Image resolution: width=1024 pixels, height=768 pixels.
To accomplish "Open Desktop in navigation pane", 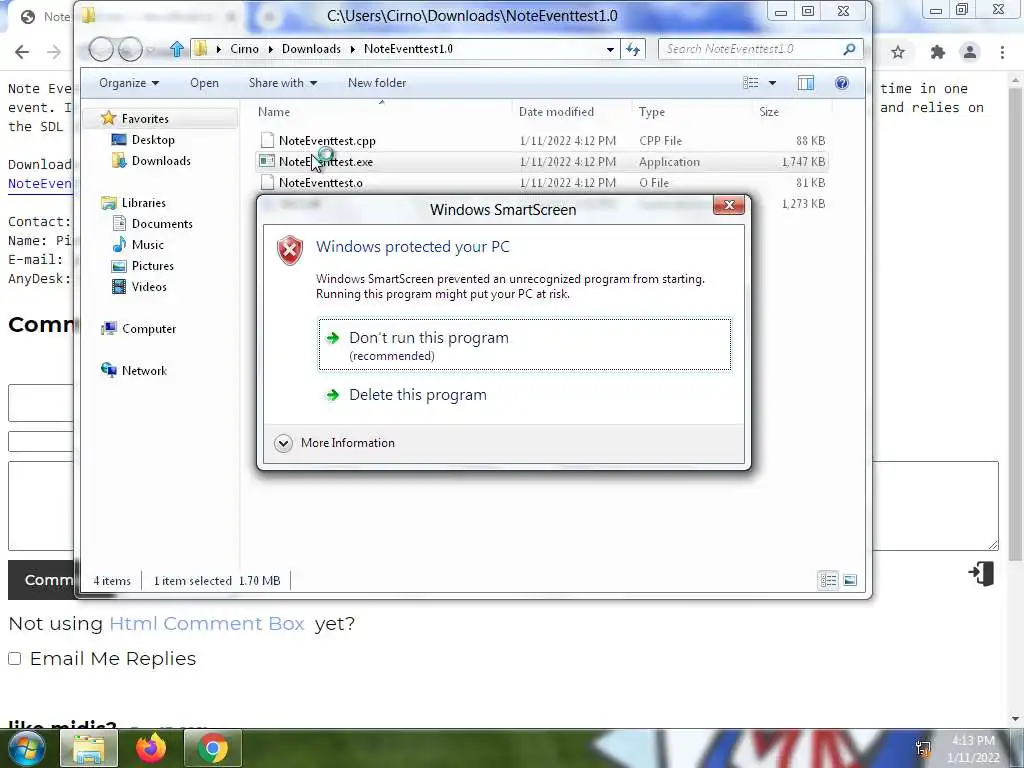I will point(153,140).
